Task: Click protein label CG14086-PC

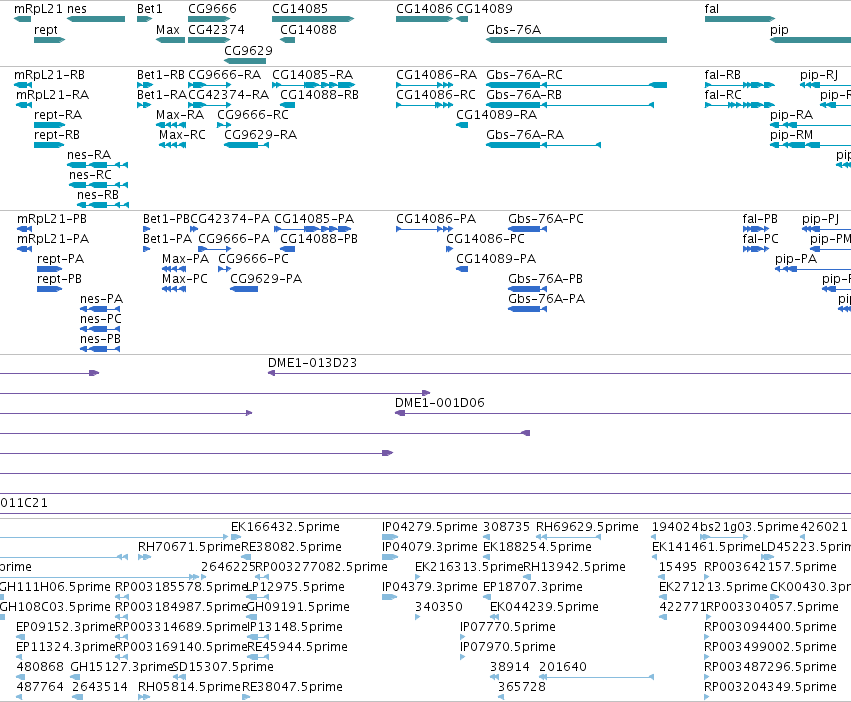Action: point(485,239)
